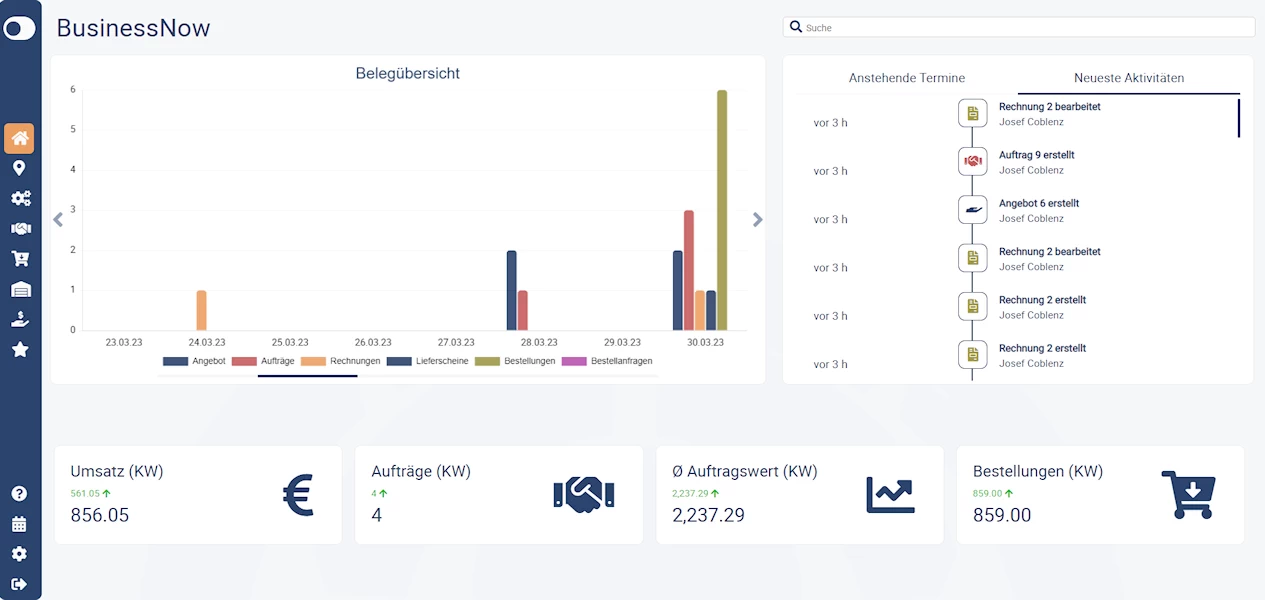Open the help question mark icon
This screenshot has height=600, width=1265.
pos(19,494)
